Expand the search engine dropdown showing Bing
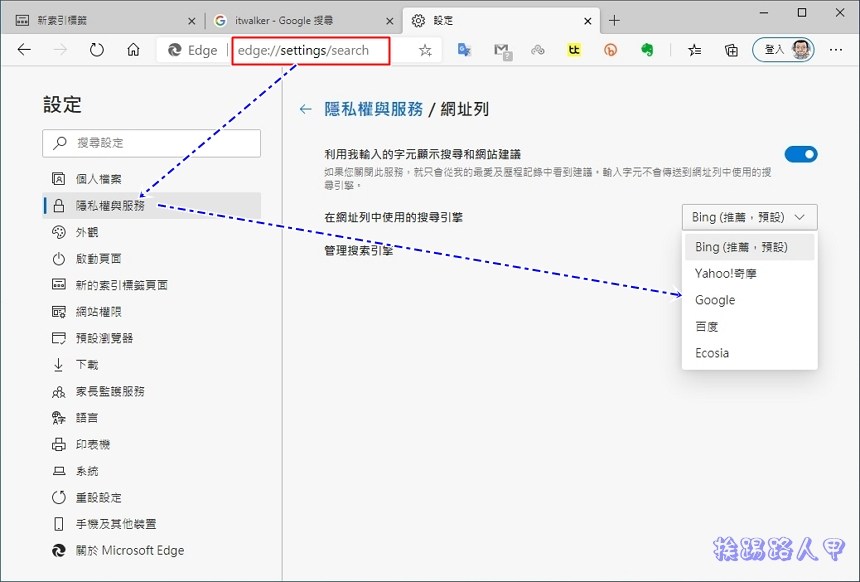Image resolution: width=860 pixels, height=582 pixels. click(x=749, y=217)
